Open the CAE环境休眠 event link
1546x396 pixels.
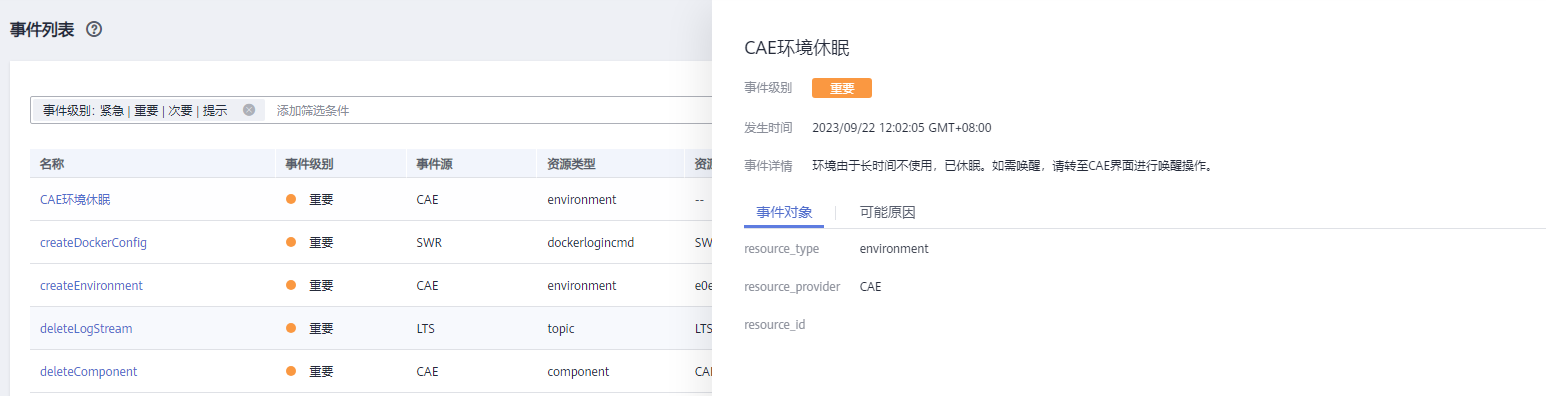pyautogui.click(x=75, y=199)
